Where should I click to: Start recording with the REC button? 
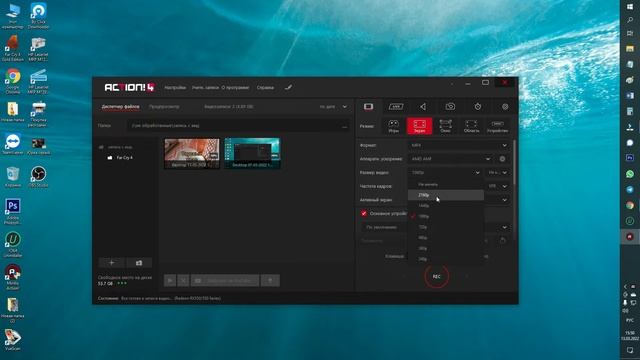[x=436, y=276]
